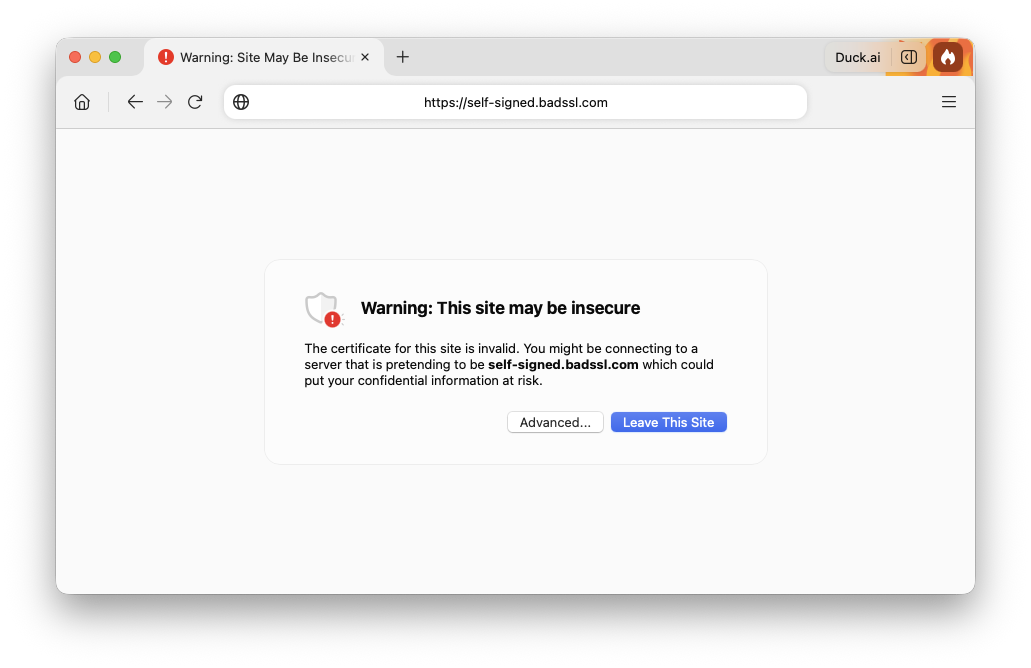Click the heading Warning: This site may be insecure
Image resolution: width=1031 pixels, height=668 pixels.
tap(500, 308)
